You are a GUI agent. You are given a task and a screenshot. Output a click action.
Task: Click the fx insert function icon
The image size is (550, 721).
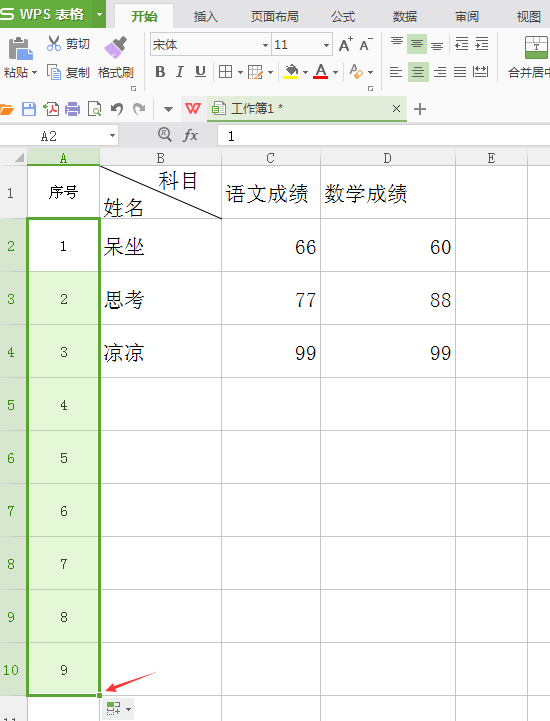[190, 135]
